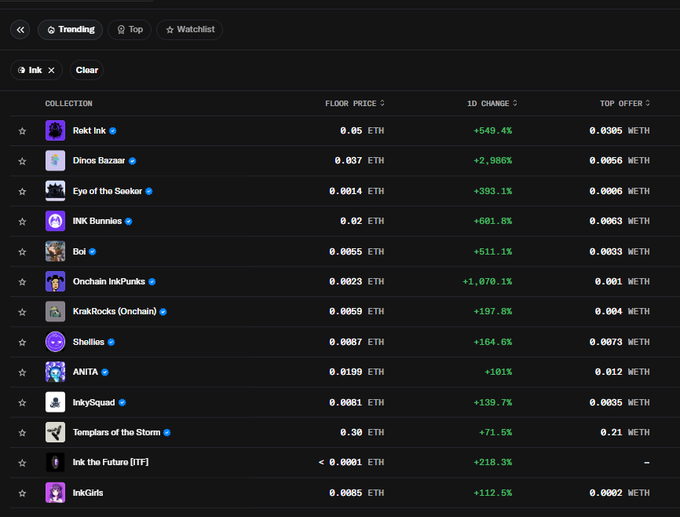Click the Clear filters button

pos(87,70)
